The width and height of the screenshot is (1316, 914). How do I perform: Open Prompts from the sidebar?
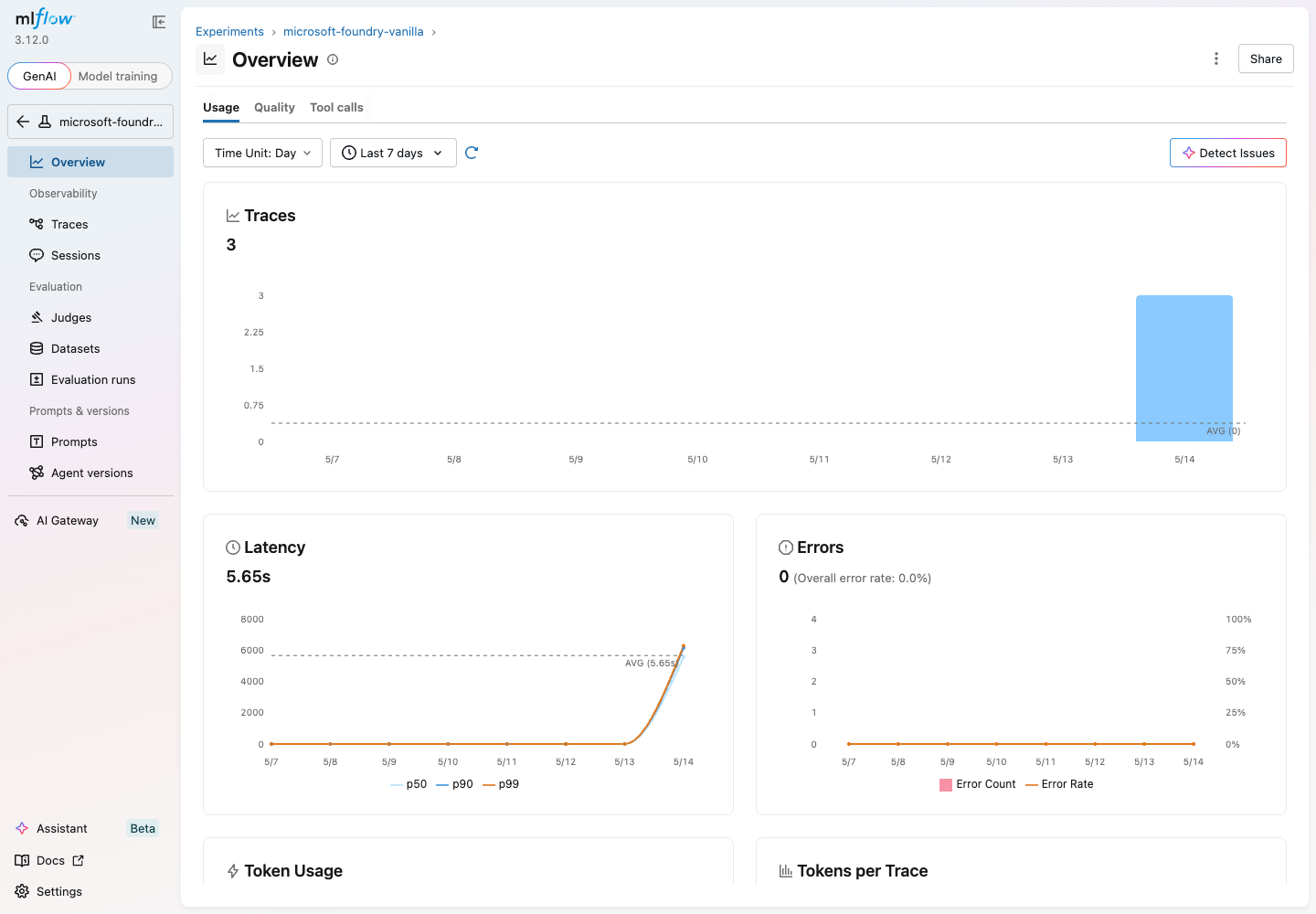[90, 441]
